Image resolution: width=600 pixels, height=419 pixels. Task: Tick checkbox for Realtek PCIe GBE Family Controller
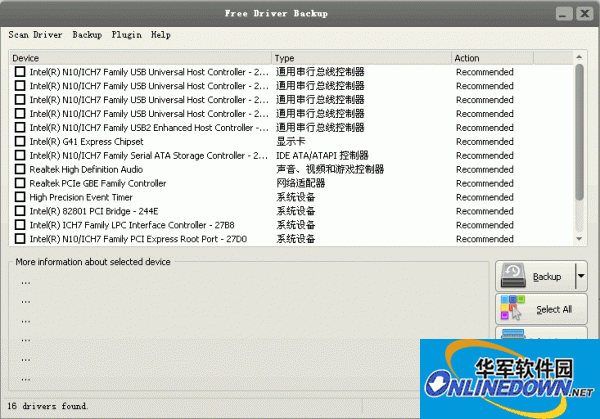(x=20, y=183)
